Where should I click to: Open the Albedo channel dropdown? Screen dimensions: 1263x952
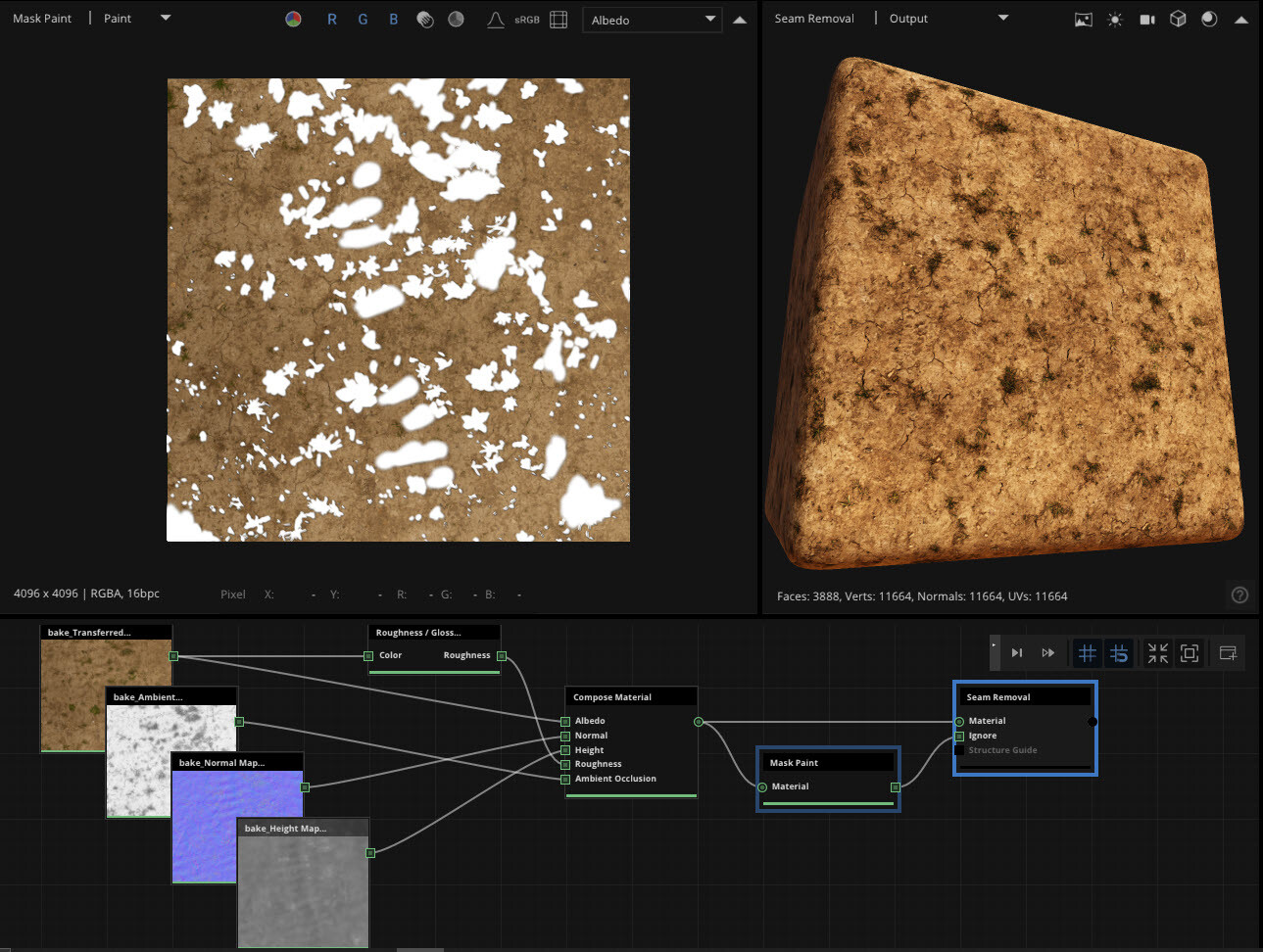tap(652, 20)
